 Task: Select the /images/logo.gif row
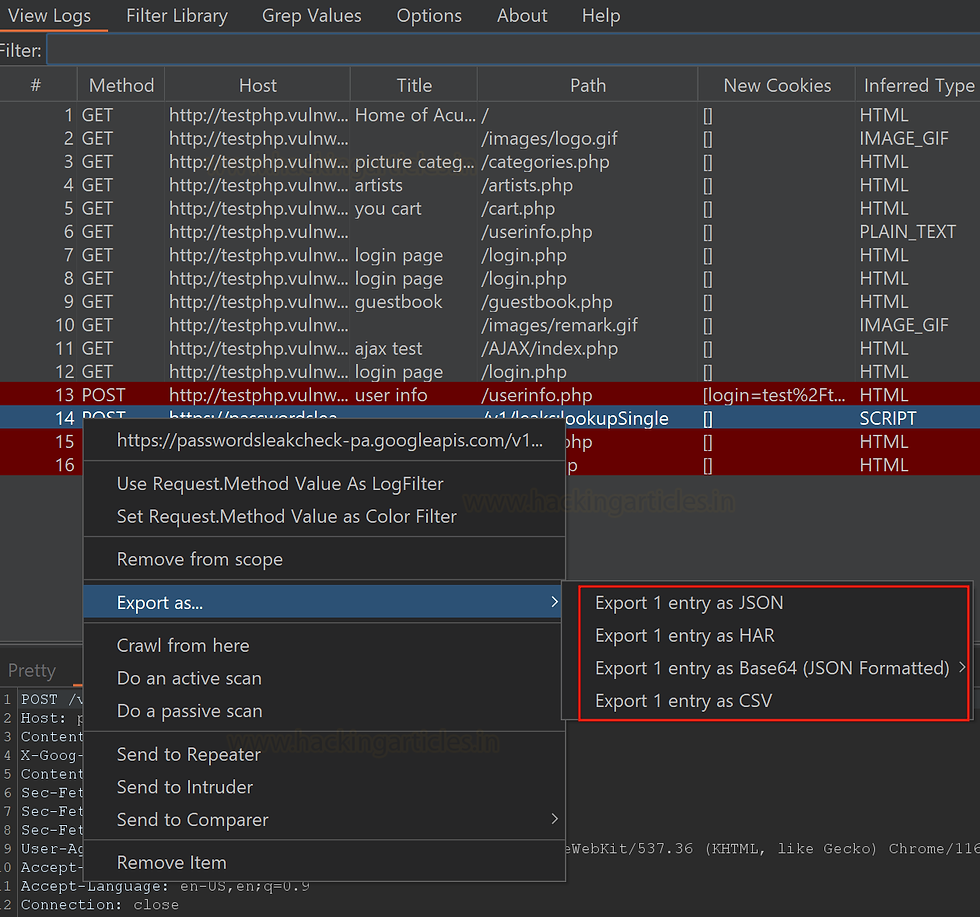click(490, 138)
